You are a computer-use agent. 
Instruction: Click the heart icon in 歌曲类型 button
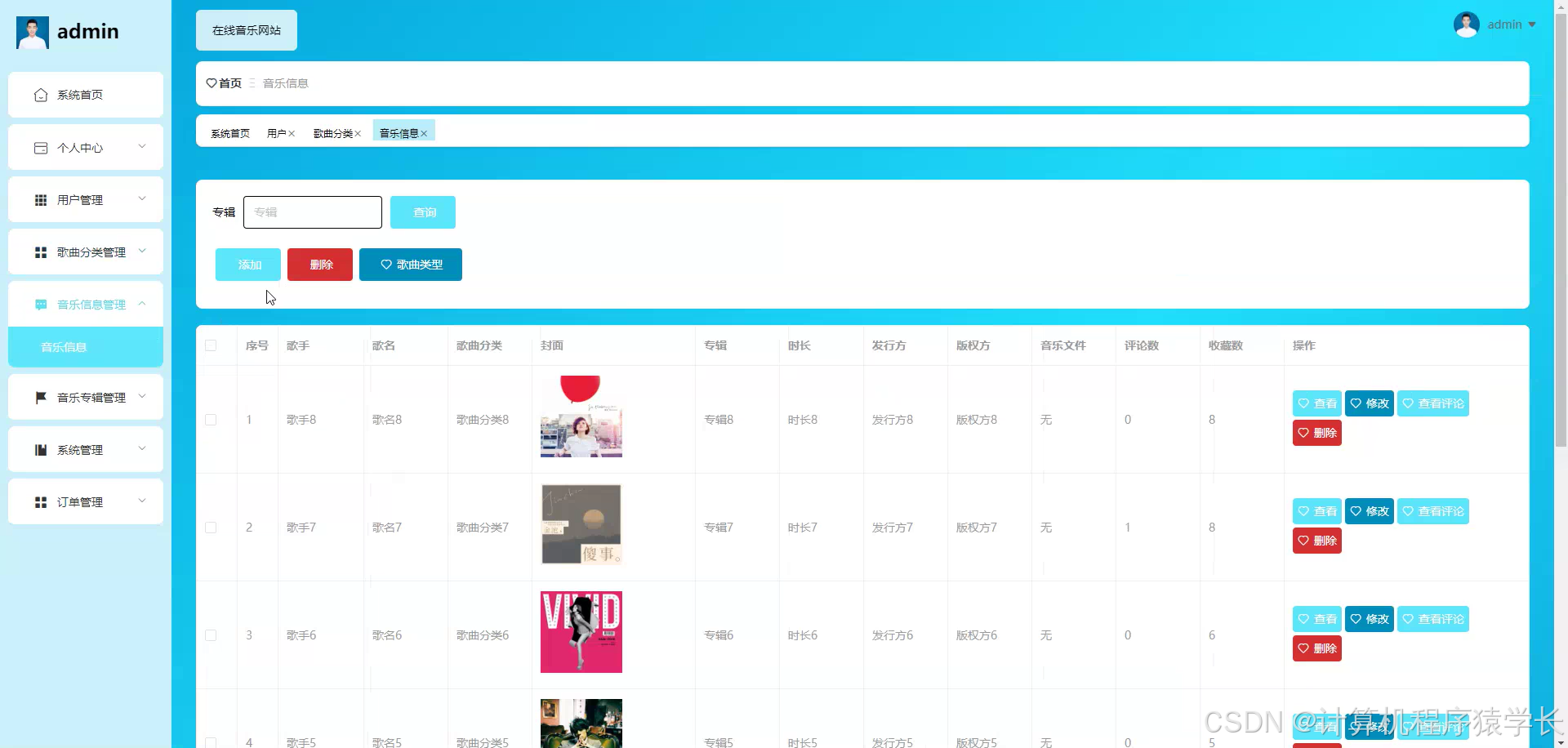click(x=386, y=265)
